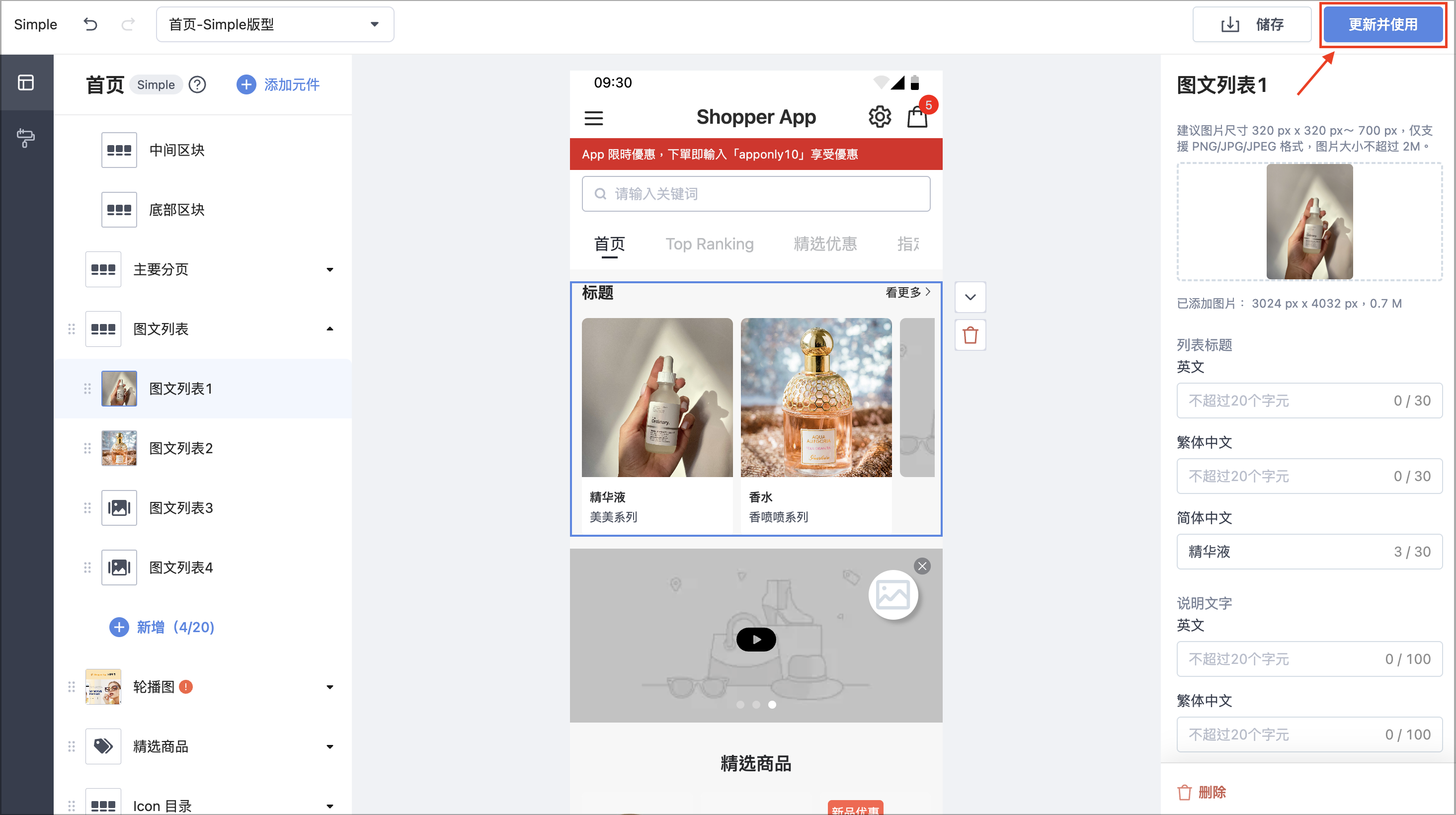The width and height of the screenshot is (1456, 815).
Task: Click drag handle of 图文列表2
Action: [x=87, y=448]
